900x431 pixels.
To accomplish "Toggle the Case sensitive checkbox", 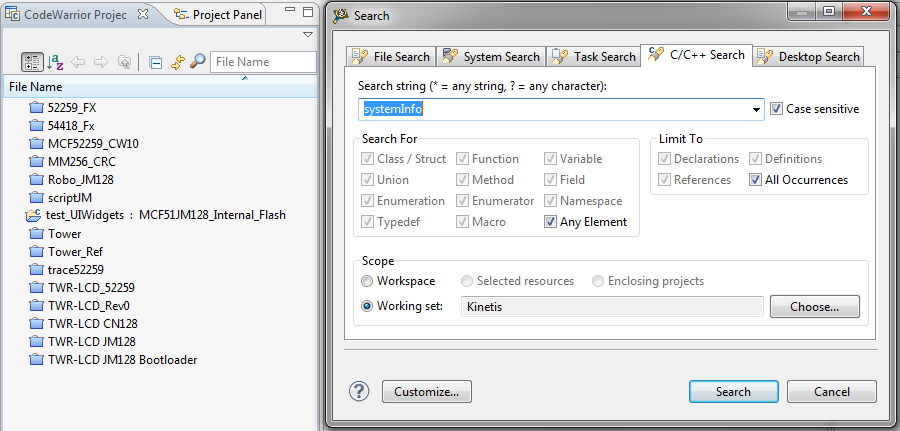I will [776, 109].
